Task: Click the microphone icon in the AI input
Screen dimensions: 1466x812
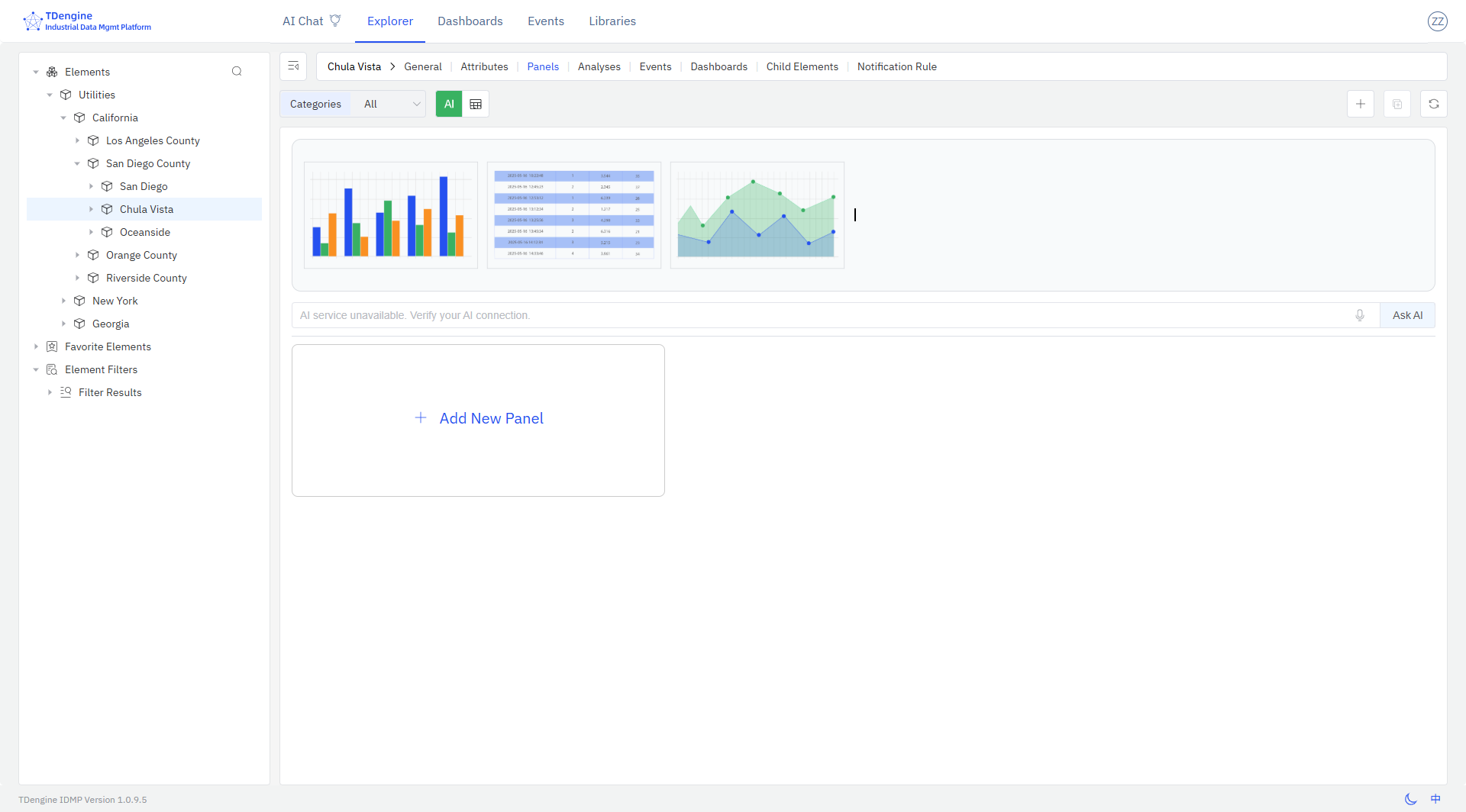Action: [1359, 315]
